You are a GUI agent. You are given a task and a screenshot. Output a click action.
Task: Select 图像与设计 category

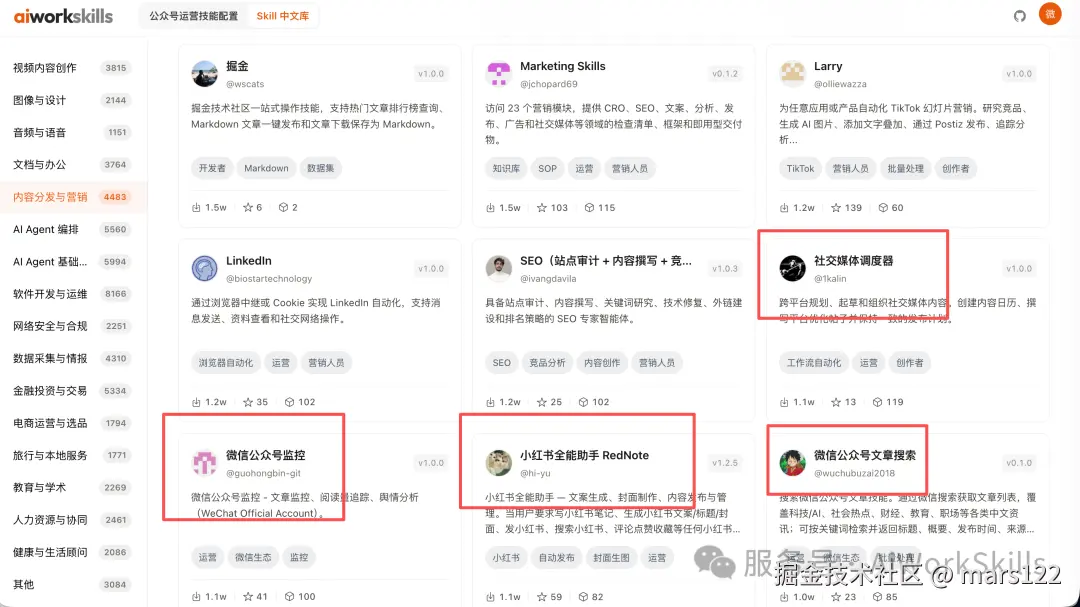click(x=72, y=100)
